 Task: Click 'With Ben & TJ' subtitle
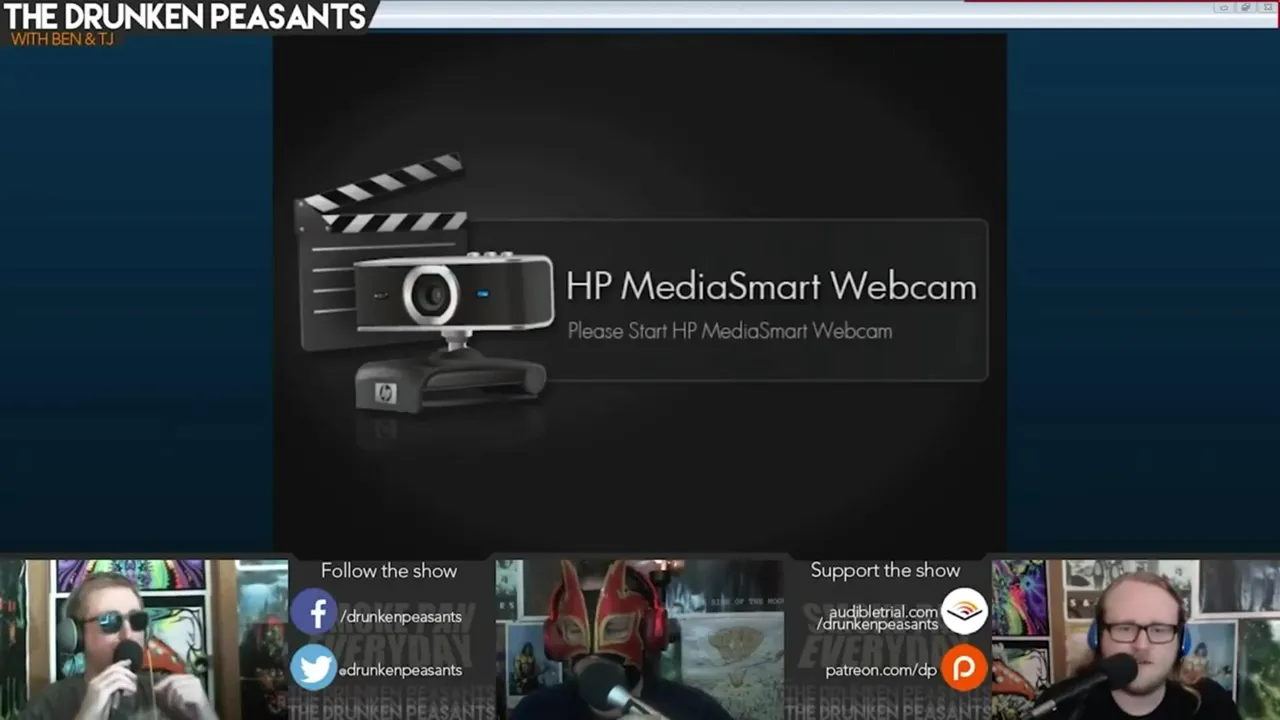click(x=62, y=39)
